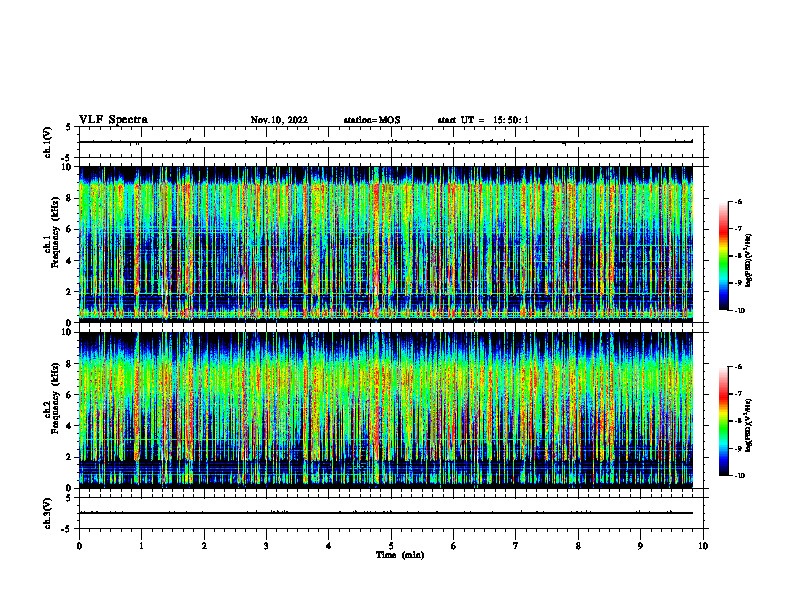This screenshot has width=792, height=612.
Task: Click the "6" kHz tick label on ch.2 axis
Action: (x=70, y=395)
